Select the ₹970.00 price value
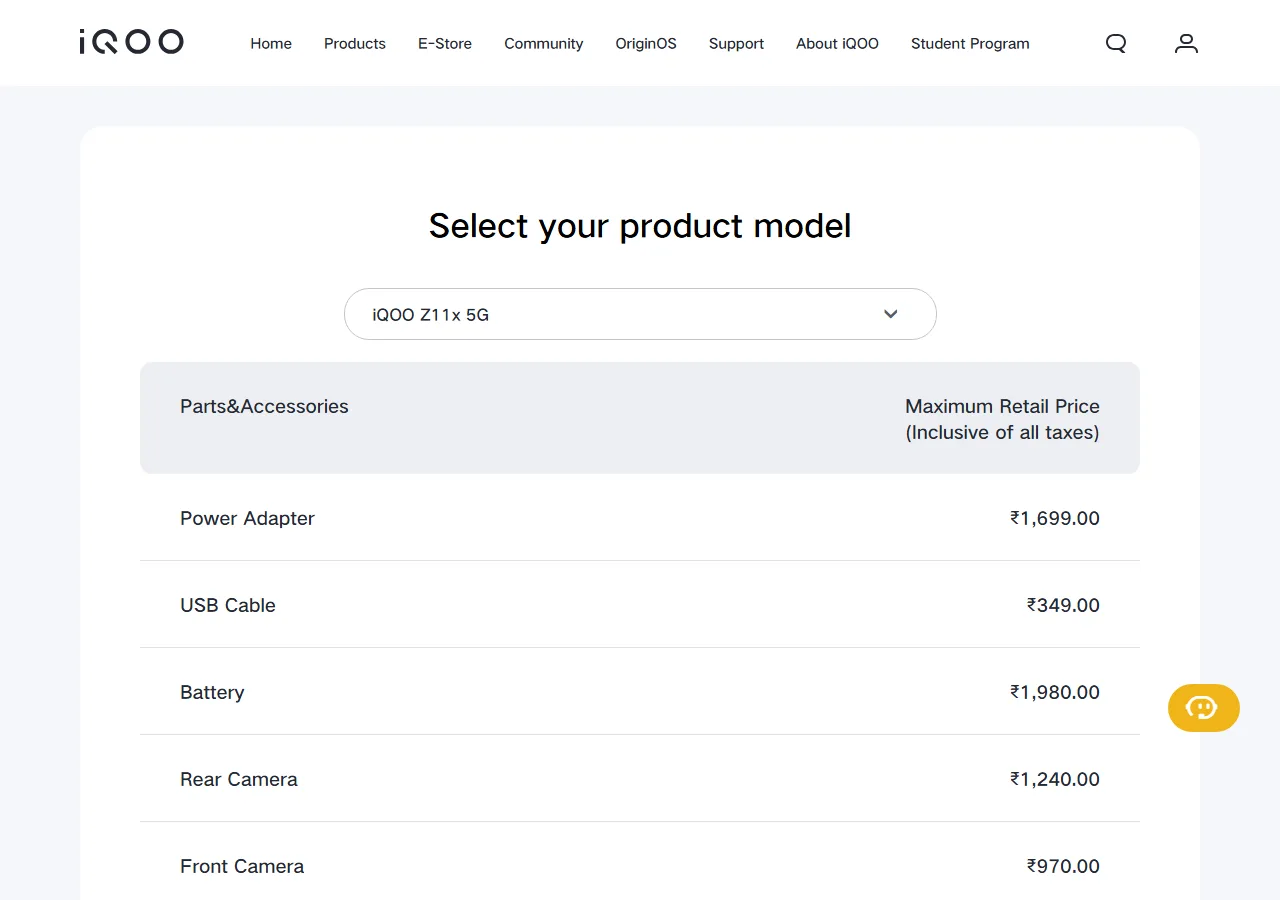1280x900 pixels. click(1063, 866)
